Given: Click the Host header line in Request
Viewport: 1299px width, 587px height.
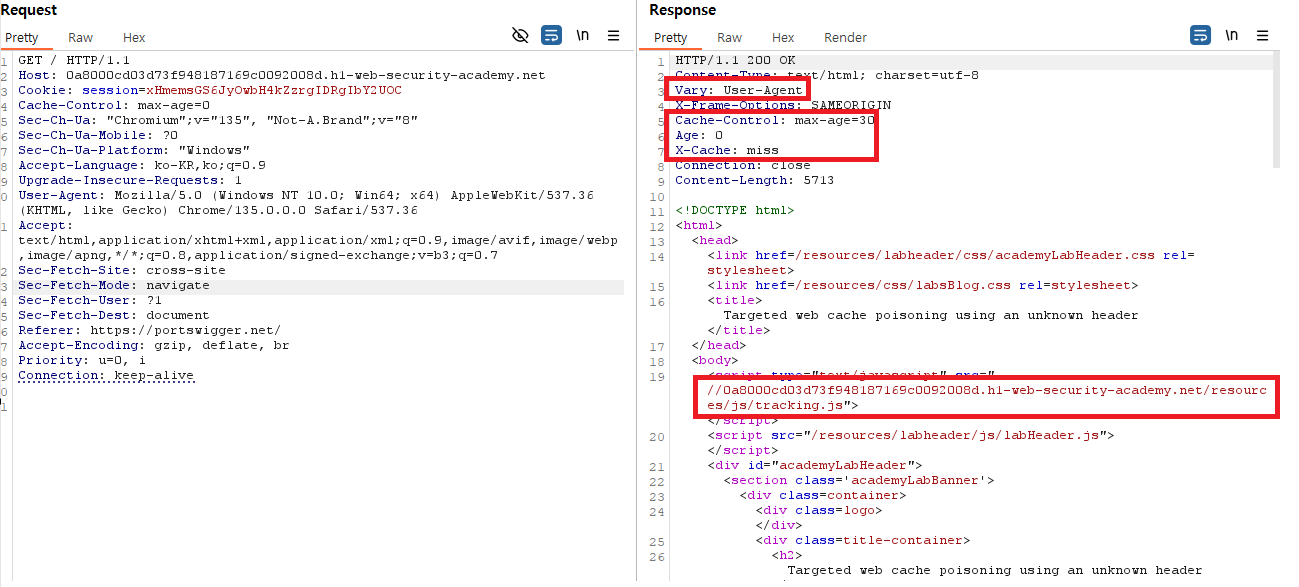Looking at the screenshot, I should tap(282, 75).
